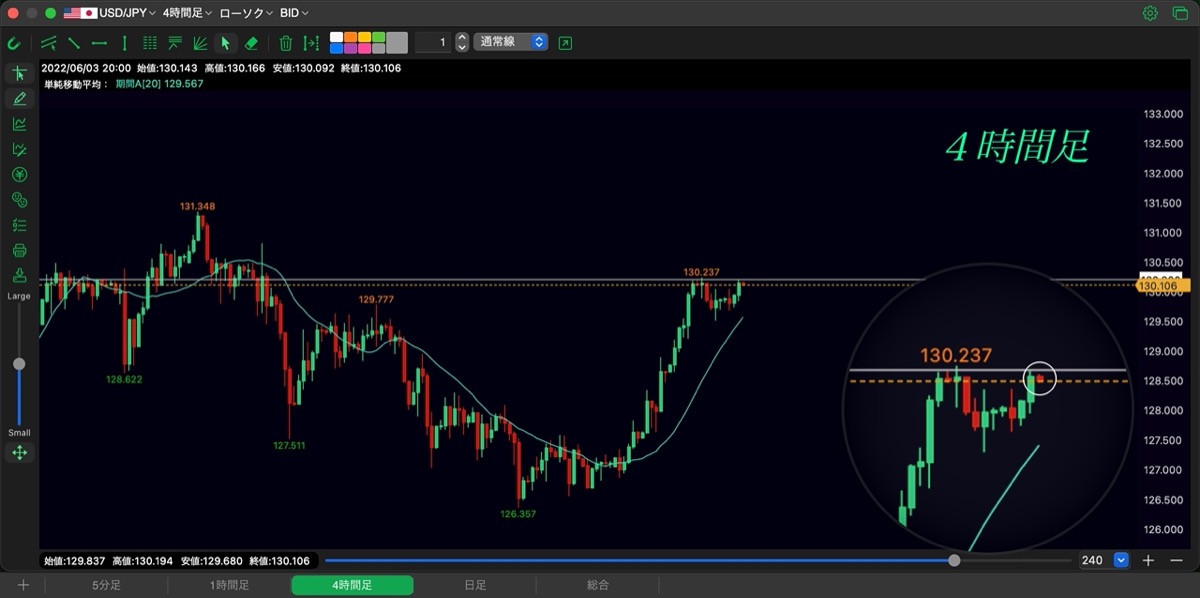Toggle the pencil drawing mode in sidebar
This screenshot has width=1200, height=598.
tap(19, 99)
